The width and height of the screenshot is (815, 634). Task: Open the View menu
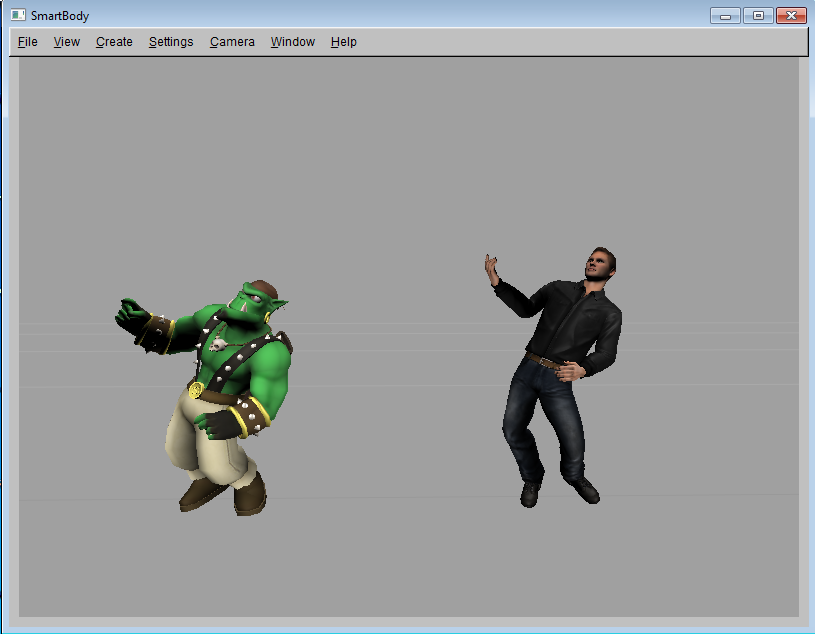pos(67,42)
